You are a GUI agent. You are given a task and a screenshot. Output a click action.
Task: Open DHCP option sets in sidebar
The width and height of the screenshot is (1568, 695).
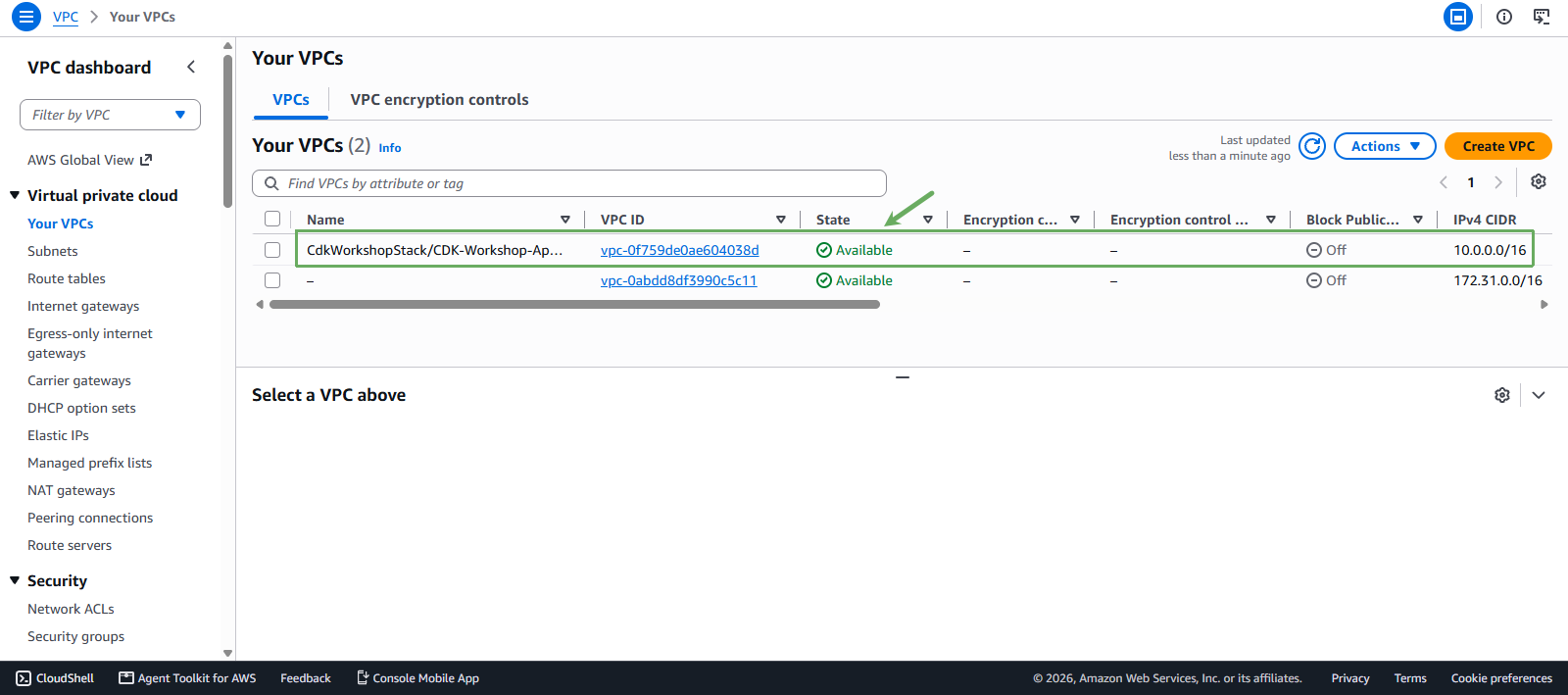point(81,408)
